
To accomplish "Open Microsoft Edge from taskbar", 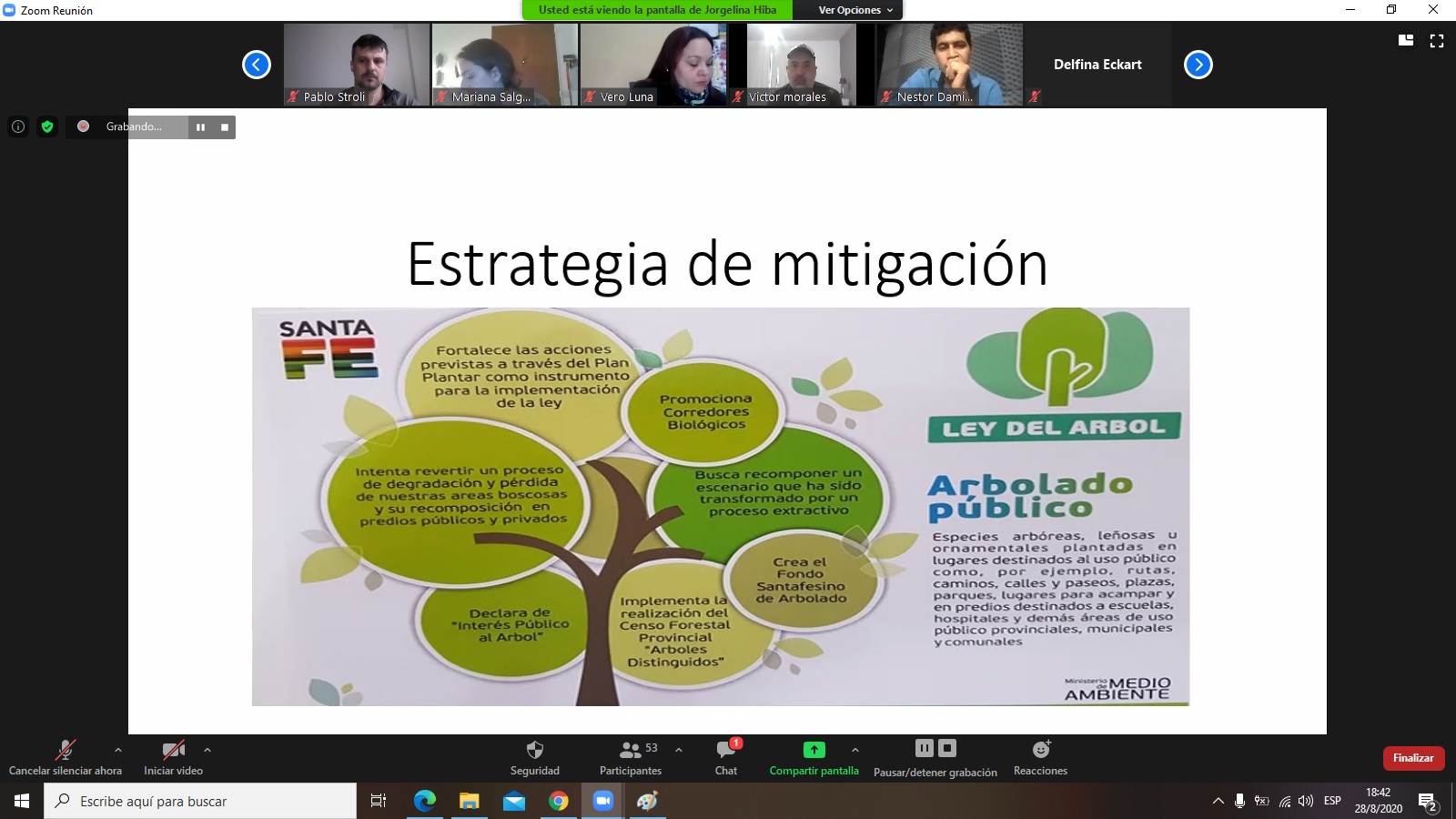I will pos(425,801).
